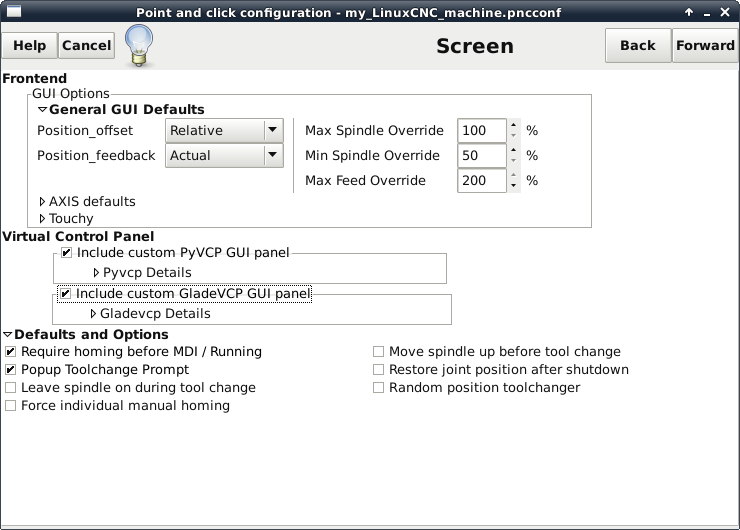Expand Pyvcp Details
The width and height of the screenshot is (740, 530).
tap(97, 273)
